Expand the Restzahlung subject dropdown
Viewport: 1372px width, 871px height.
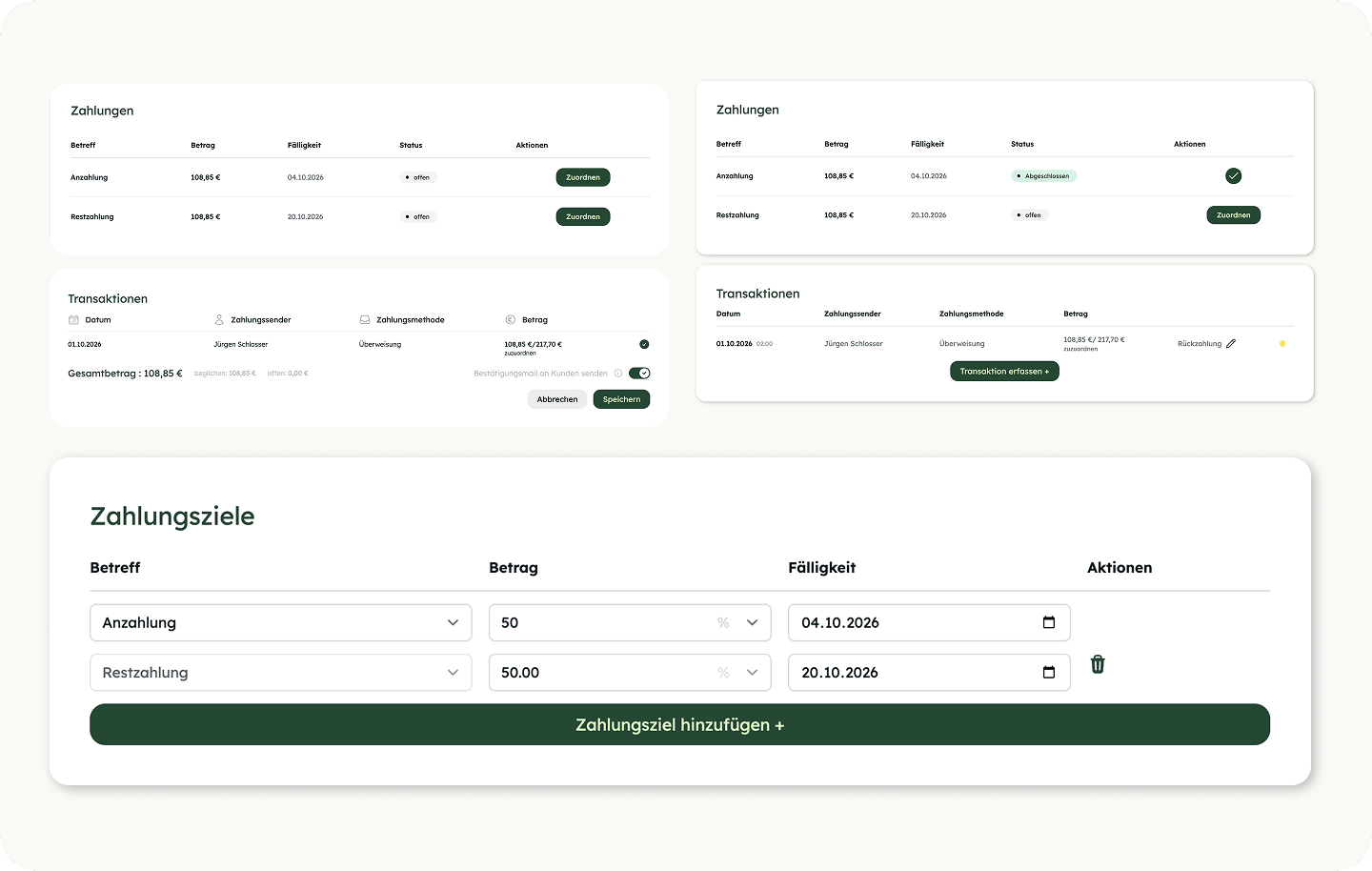[x=453, y=672]
